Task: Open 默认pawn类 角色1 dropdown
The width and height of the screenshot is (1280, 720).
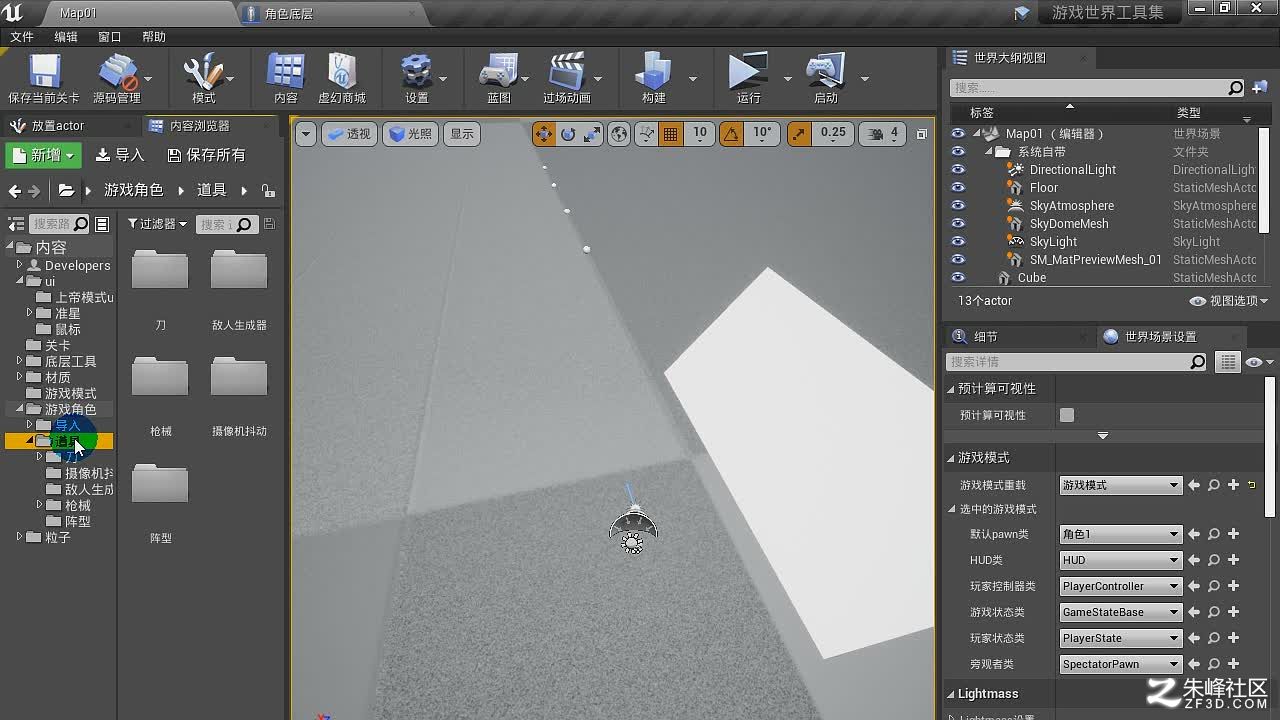Action: tap(1120, 534)
